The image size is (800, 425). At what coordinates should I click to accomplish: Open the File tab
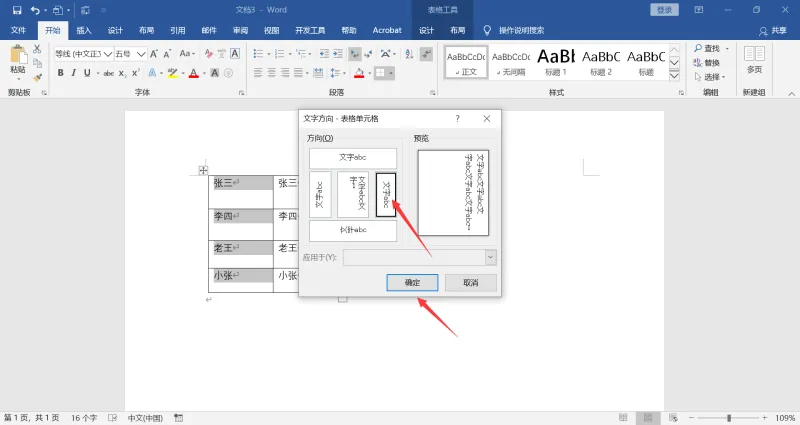[18, 30]
